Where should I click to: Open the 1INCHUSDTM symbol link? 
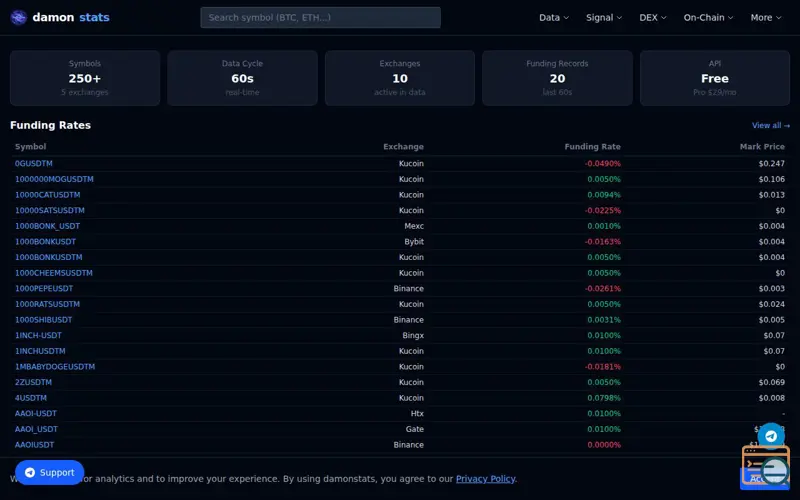pos(40,351)
